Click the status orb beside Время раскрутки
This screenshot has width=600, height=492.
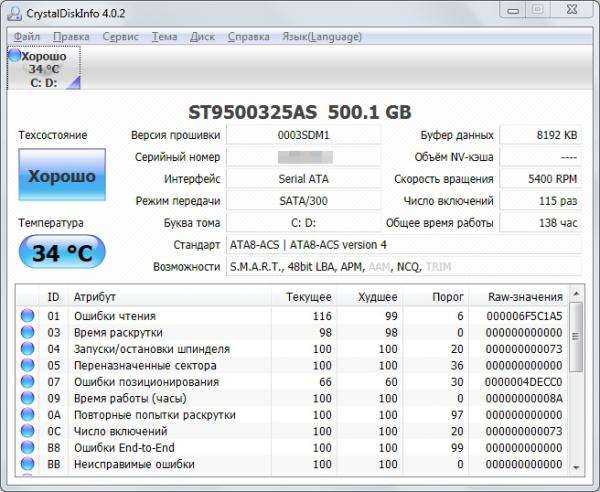click(x=28, y=332)
